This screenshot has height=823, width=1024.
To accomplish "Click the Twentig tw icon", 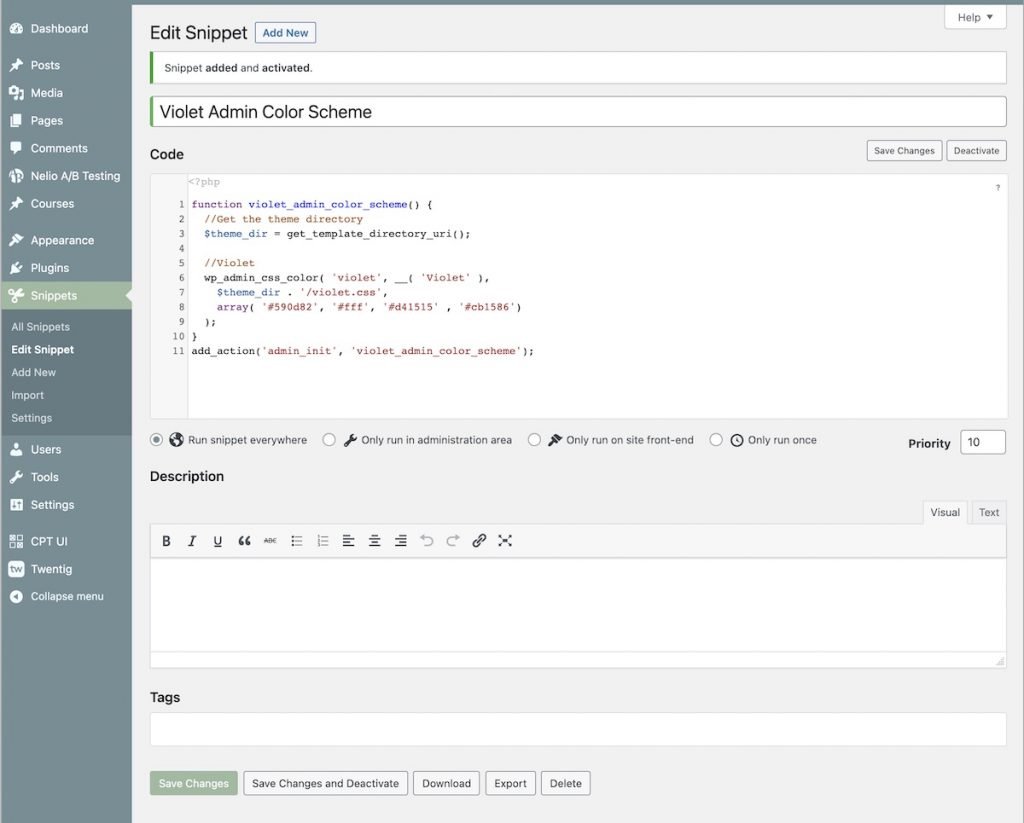I will click(16, 569).
